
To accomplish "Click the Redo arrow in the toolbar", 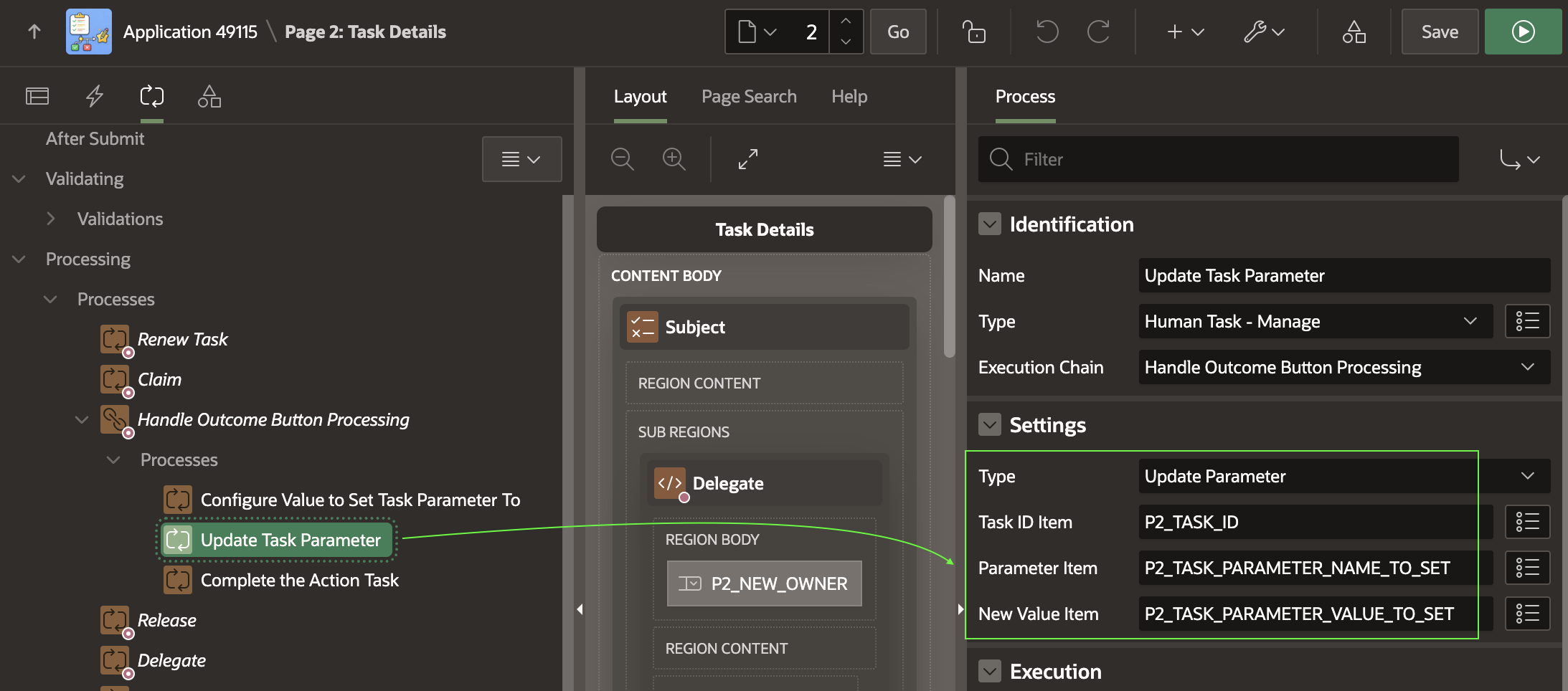I will tap(1098, 32).
